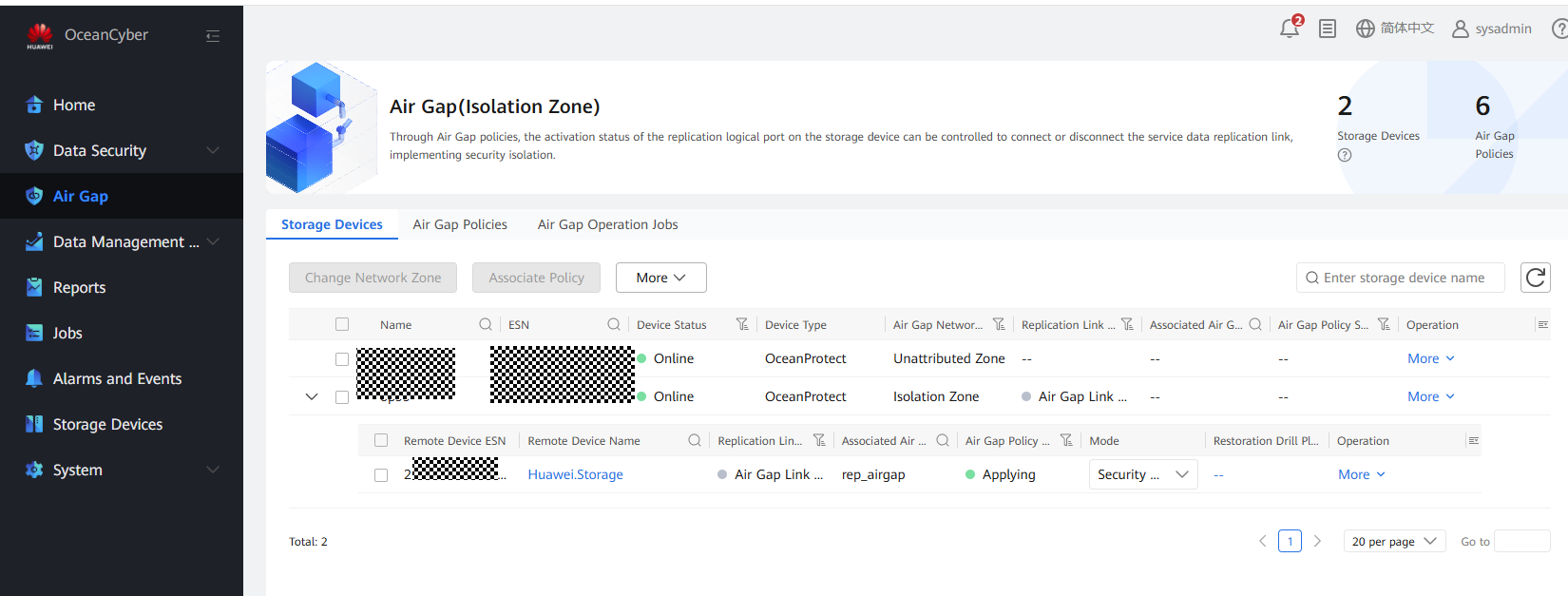Filter the Replication Link column in main table
Viewport: 1568px width, 596px height.
pyautogui.click(x=1127, y=324)
